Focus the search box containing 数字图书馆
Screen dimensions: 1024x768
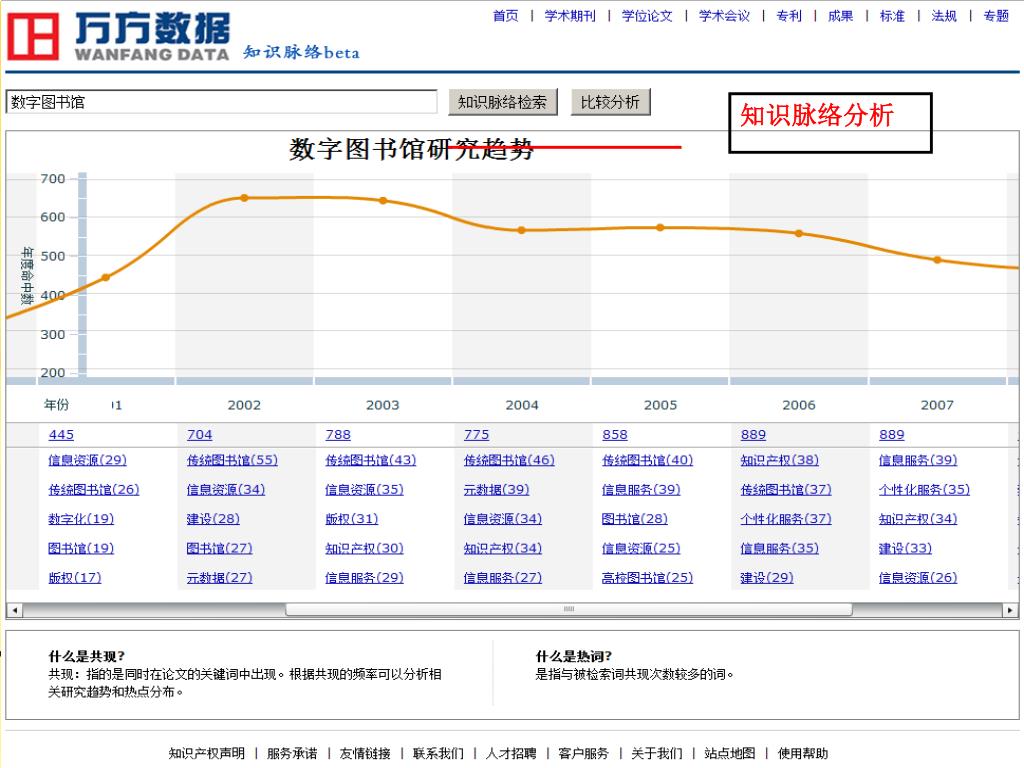click(x=221, y=102)
